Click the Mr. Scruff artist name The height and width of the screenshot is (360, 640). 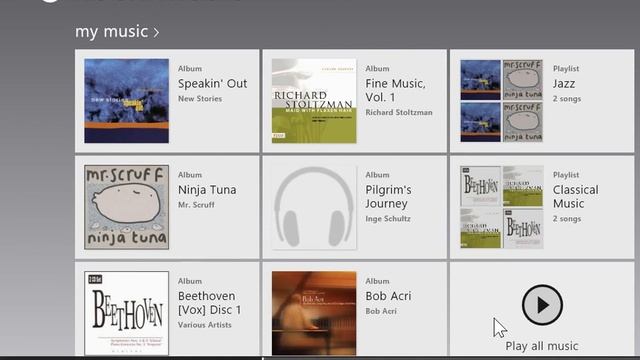pos(196,205)
